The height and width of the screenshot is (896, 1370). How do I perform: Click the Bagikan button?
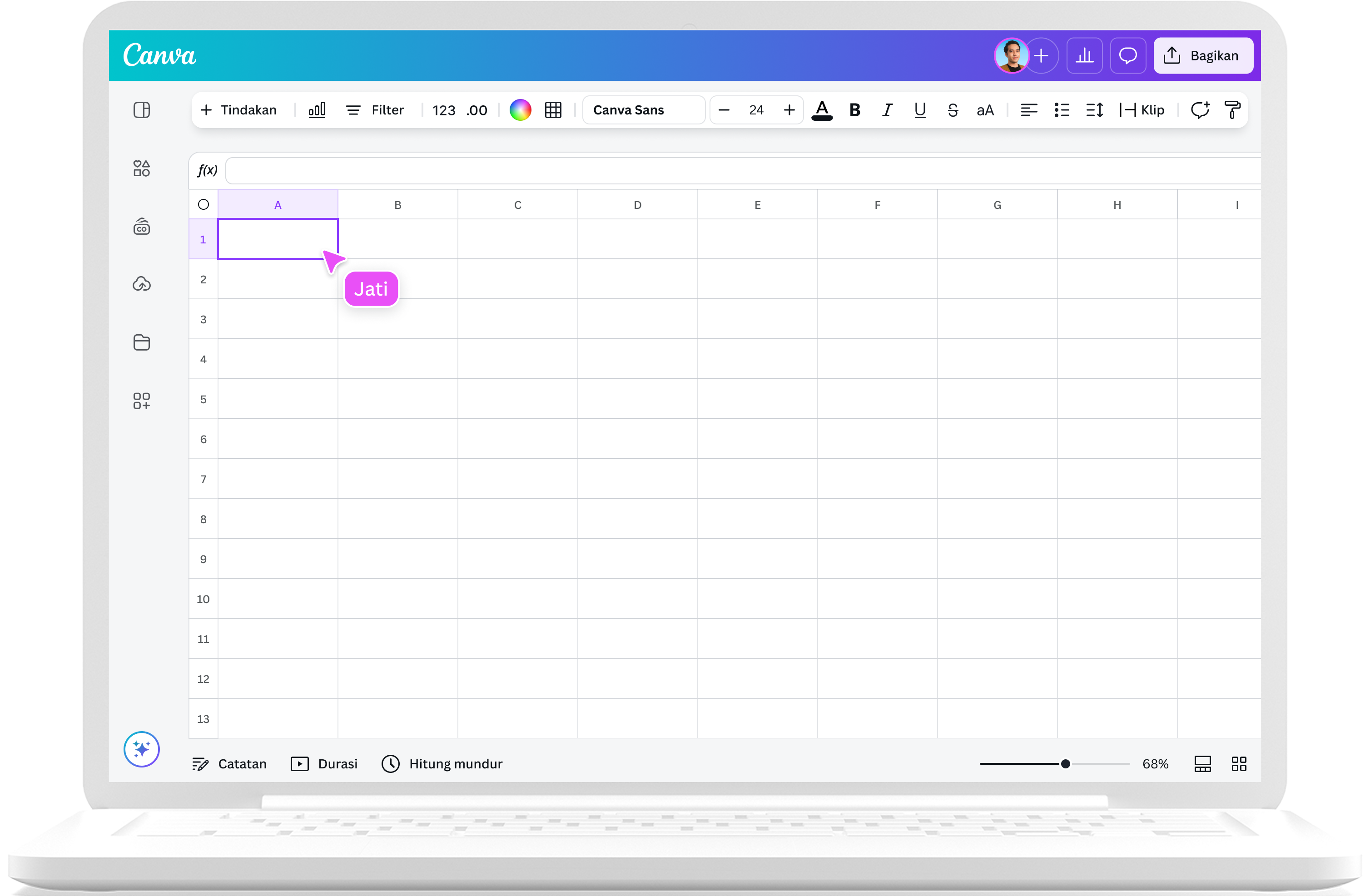pyautogui.click(x=1203, y=55)
